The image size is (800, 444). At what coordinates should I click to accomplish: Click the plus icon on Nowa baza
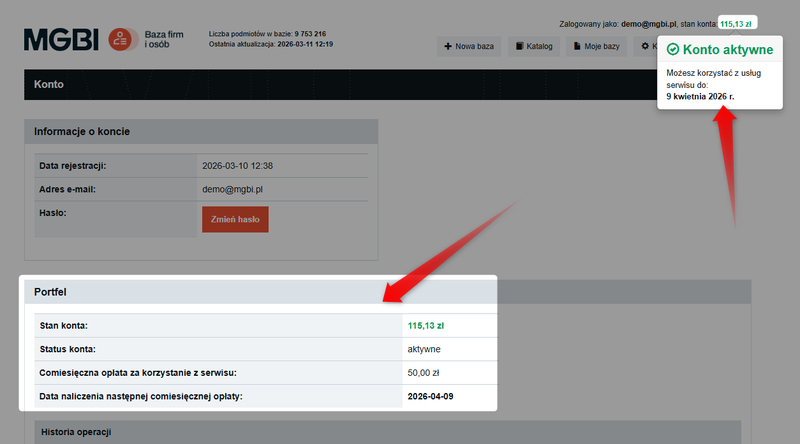pyautogui.click(x=447, y=46)
